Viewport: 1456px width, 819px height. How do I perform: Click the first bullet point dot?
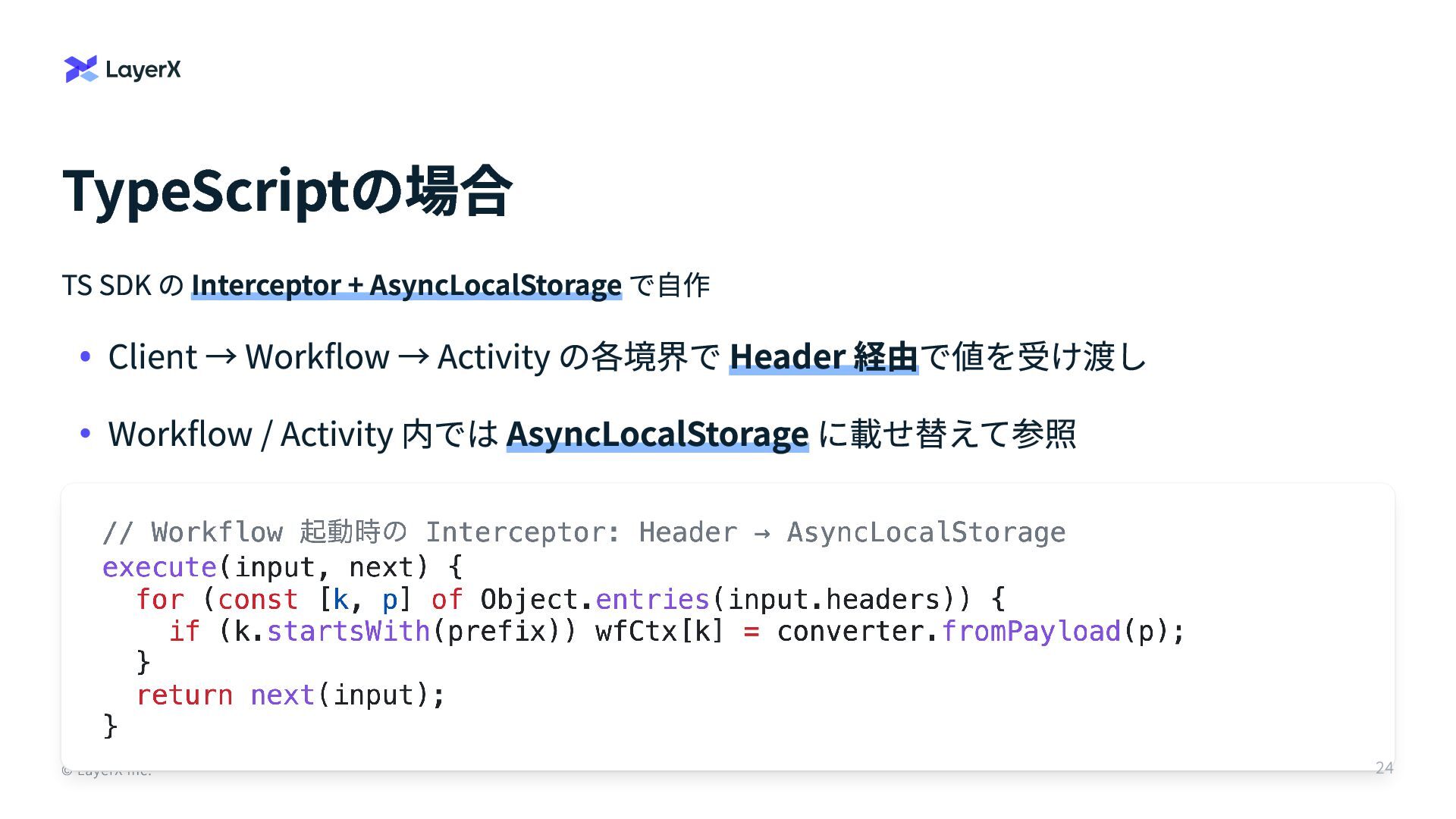(86, 356)
